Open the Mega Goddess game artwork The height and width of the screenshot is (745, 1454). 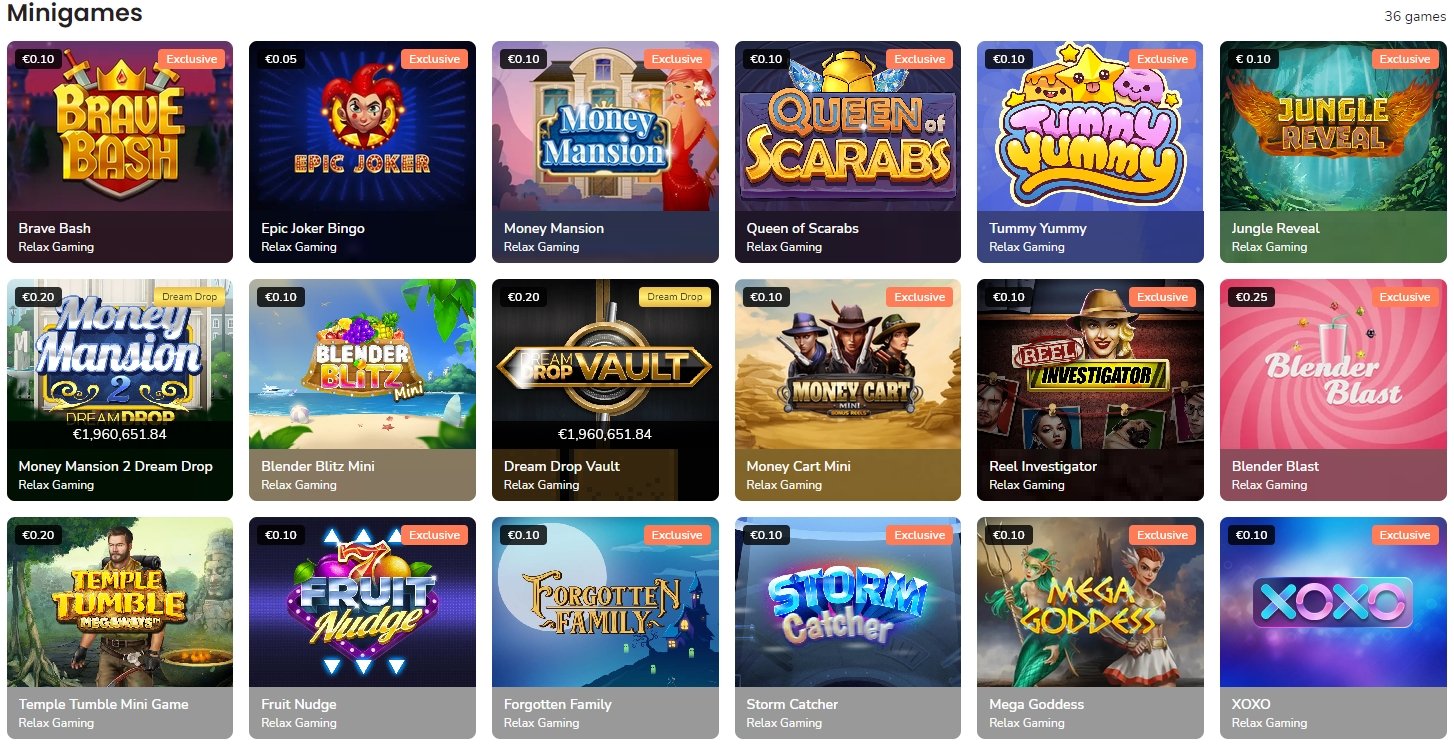1090,602
